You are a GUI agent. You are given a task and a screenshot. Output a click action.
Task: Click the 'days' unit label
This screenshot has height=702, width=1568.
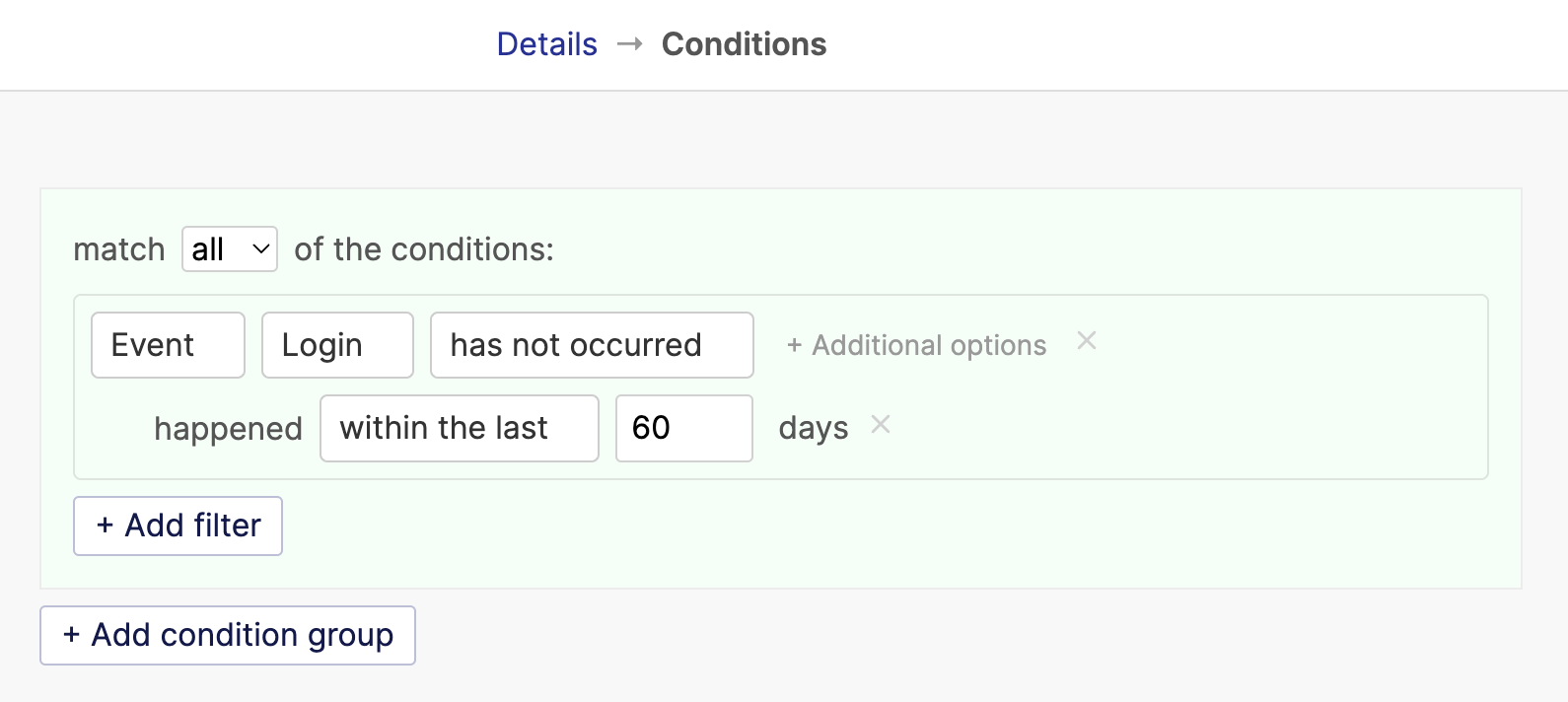814,429
